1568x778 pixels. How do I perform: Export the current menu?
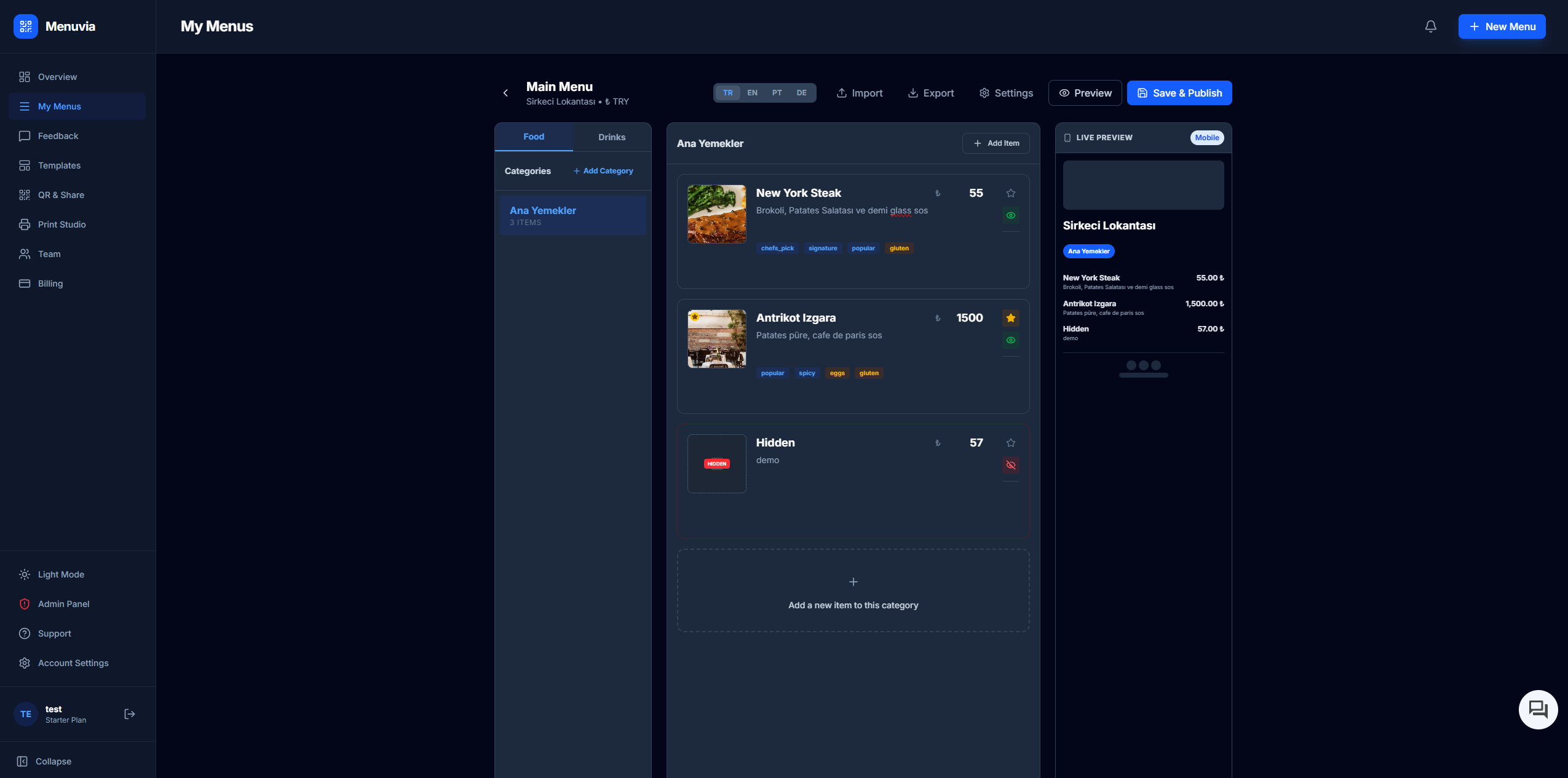[x=930, y=93]
